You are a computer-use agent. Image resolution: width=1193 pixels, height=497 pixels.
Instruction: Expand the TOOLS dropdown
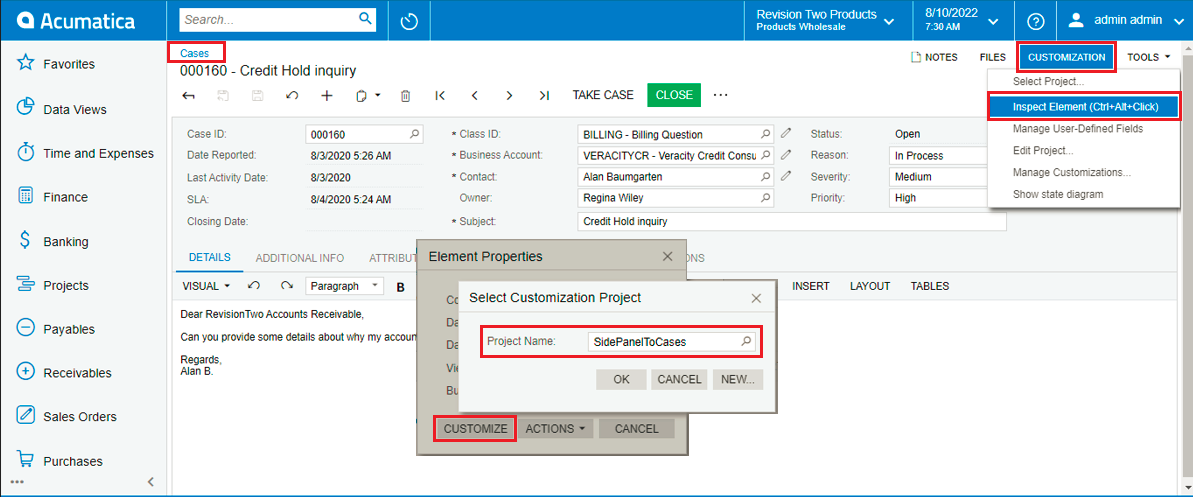pos(1149,57)
